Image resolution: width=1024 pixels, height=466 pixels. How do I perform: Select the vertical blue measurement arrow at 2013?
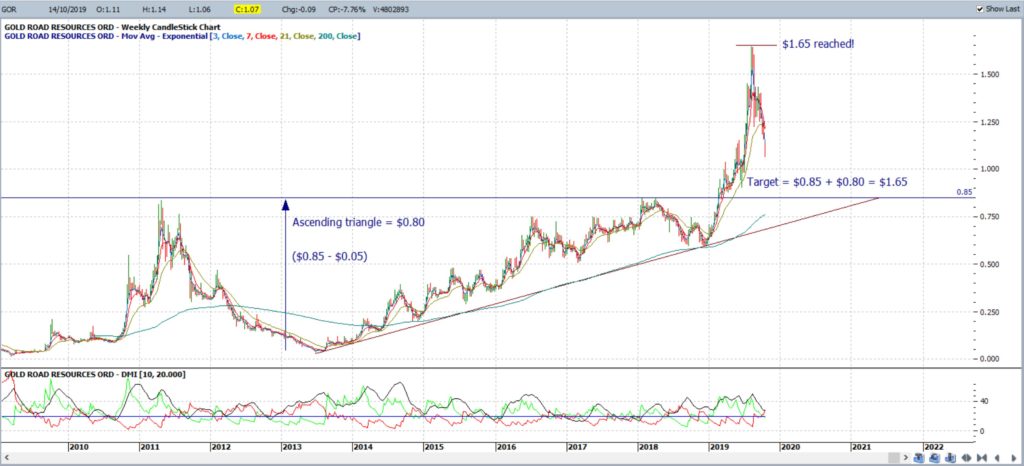tap(285, 275)
